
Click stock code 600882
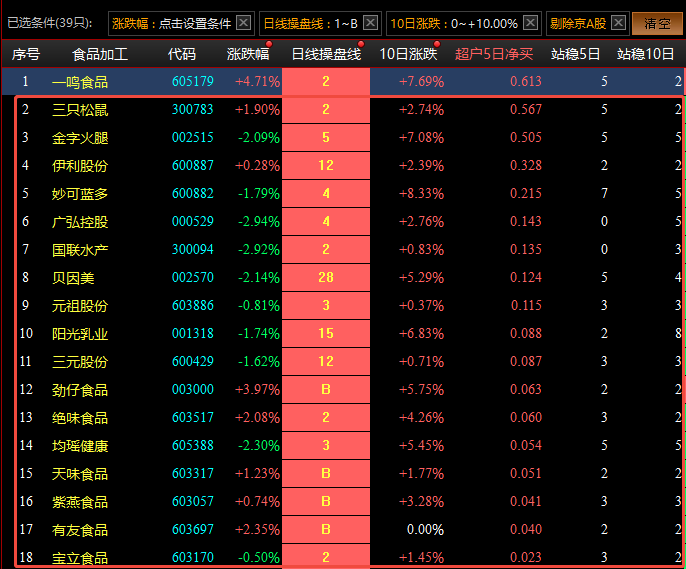click(192, 193)
